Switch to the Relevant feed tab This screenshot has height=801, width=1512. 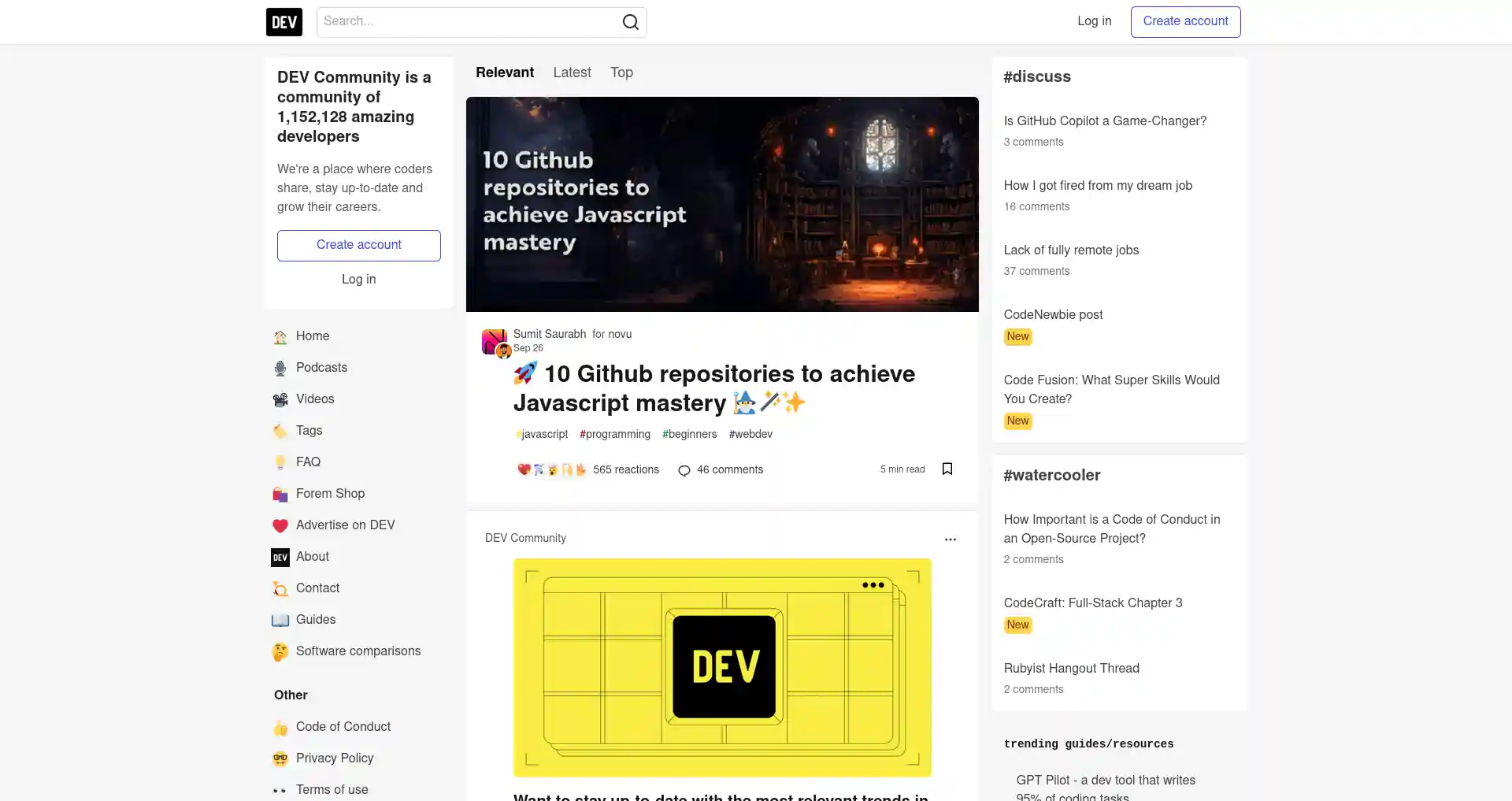coord(505,72)
